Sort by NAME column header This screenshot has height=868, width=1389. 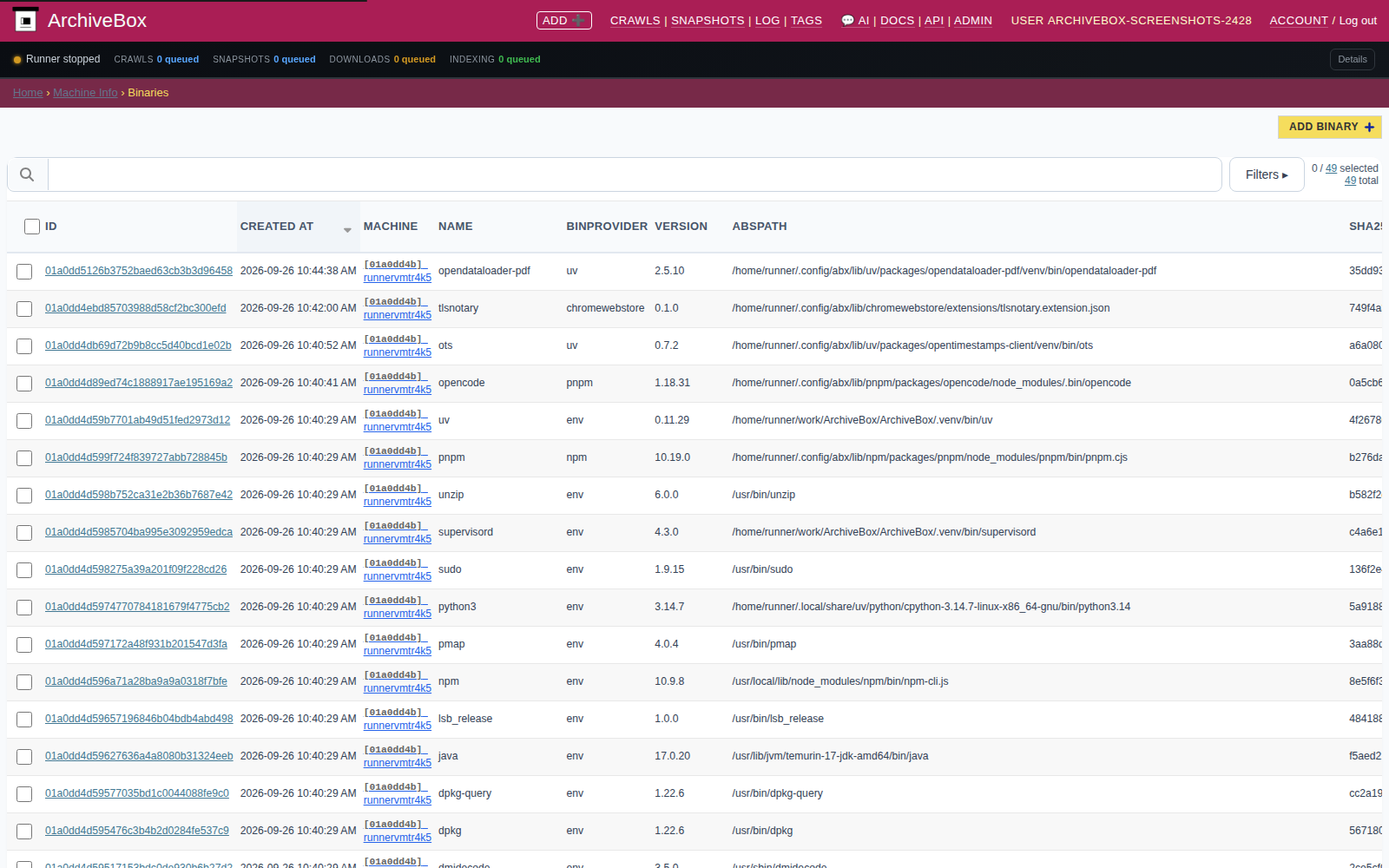[x=455, y=227]
